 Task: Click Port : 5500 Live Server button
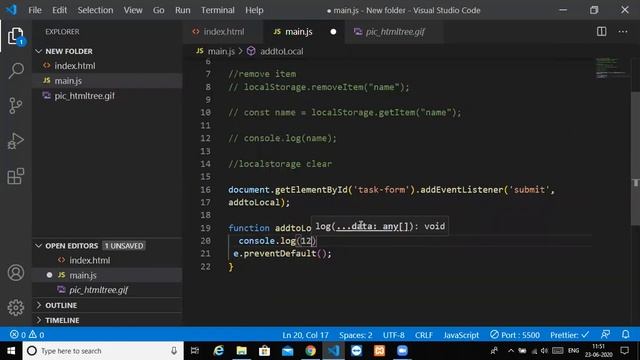point(515,335)
